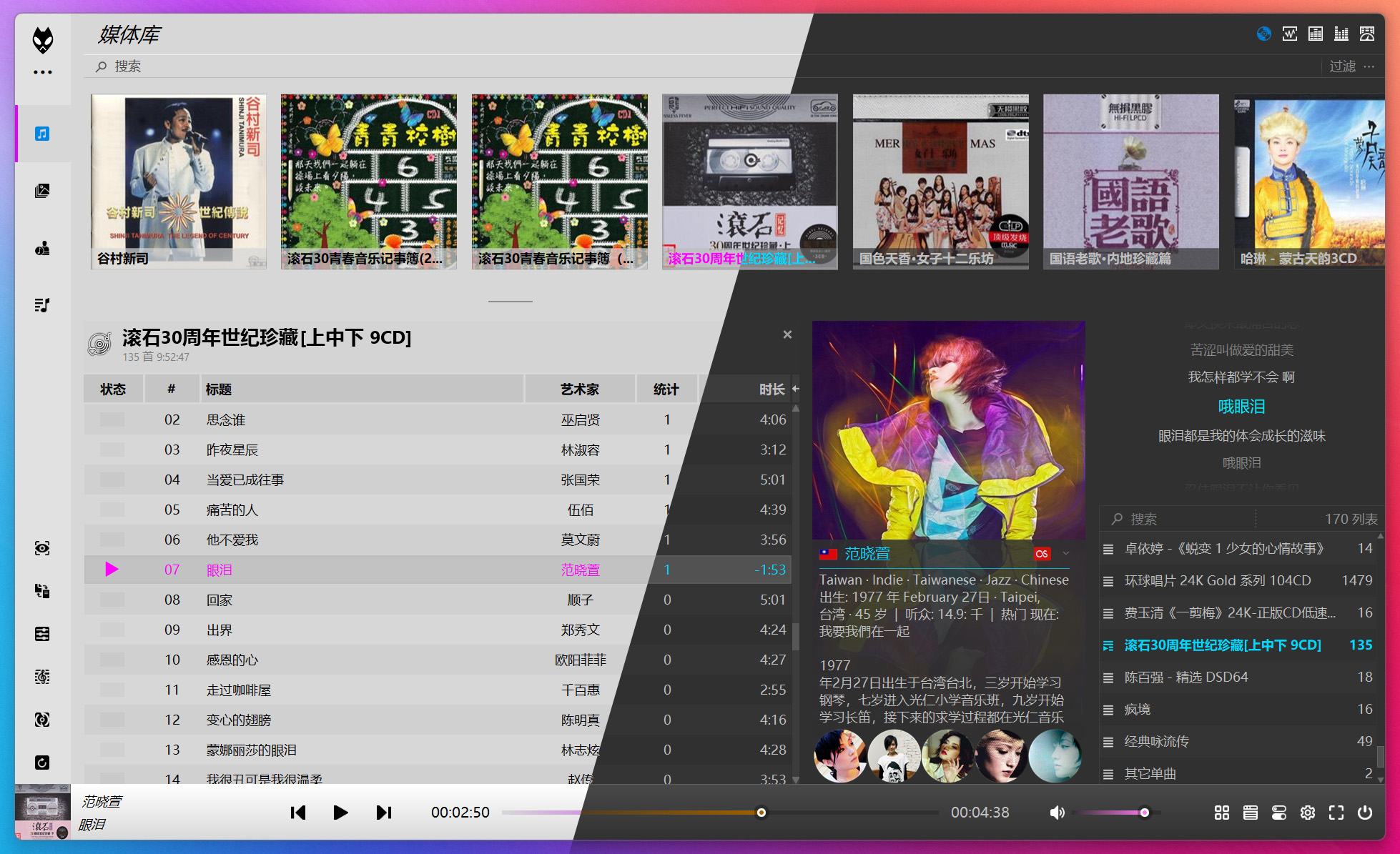1400x854 pixels.
Task: Sort by the 状态 column header
Action: (x=113, y=389)
